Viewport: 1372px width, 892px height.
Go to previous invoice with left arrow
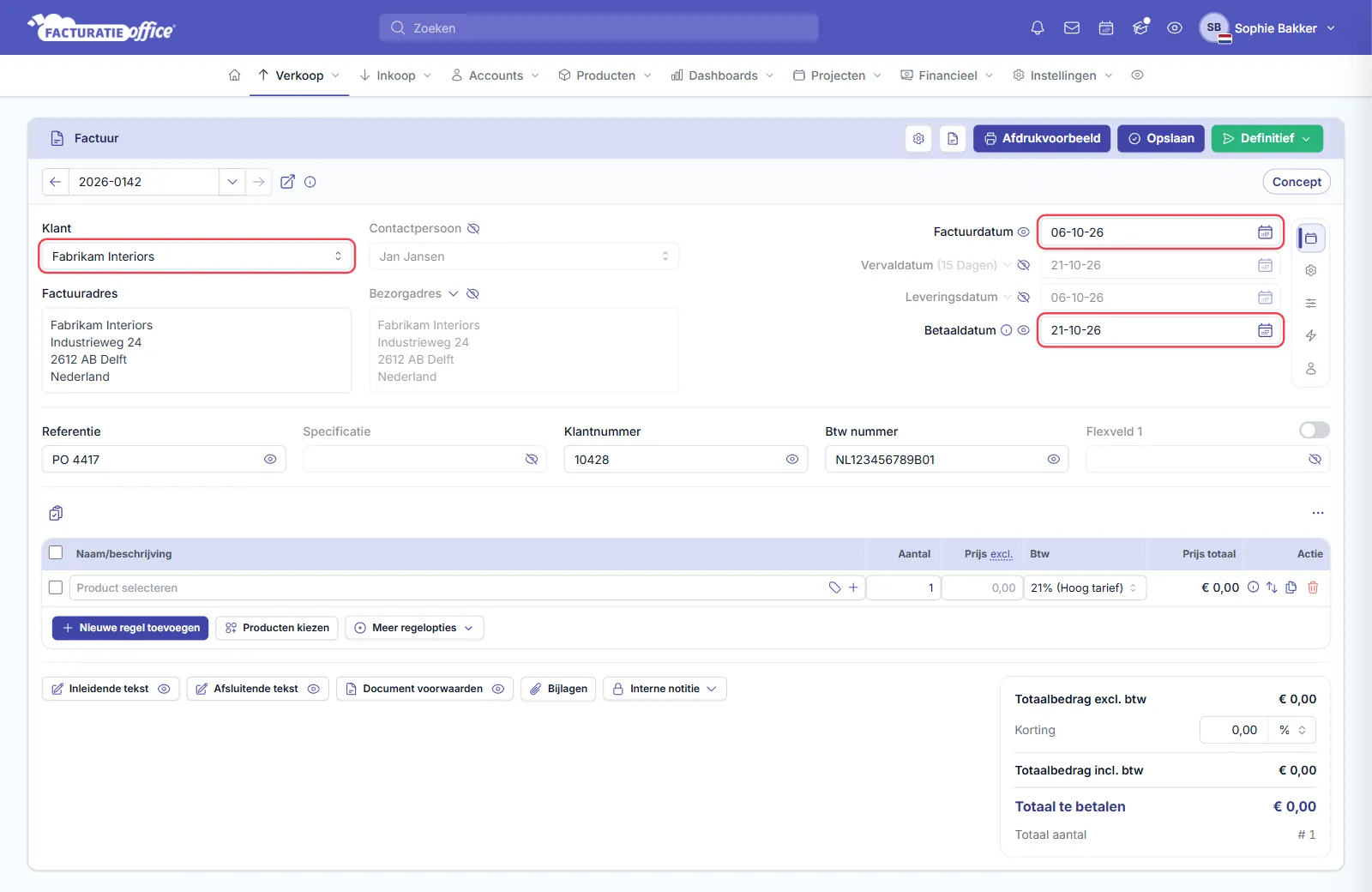(x=55, y=182)
